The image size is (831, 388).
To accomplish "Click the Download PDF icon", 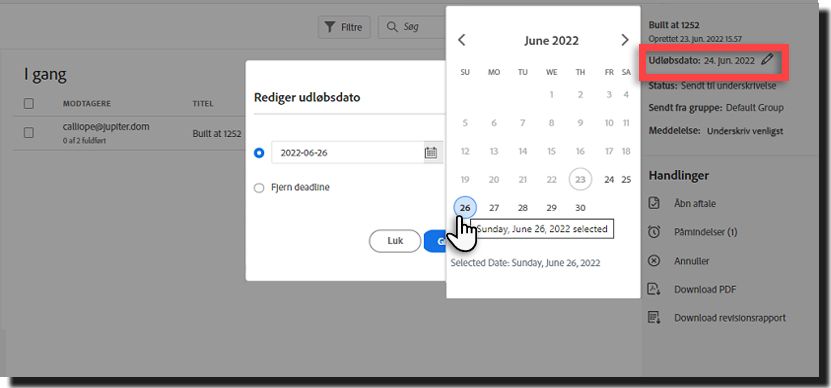I will 655,289.
